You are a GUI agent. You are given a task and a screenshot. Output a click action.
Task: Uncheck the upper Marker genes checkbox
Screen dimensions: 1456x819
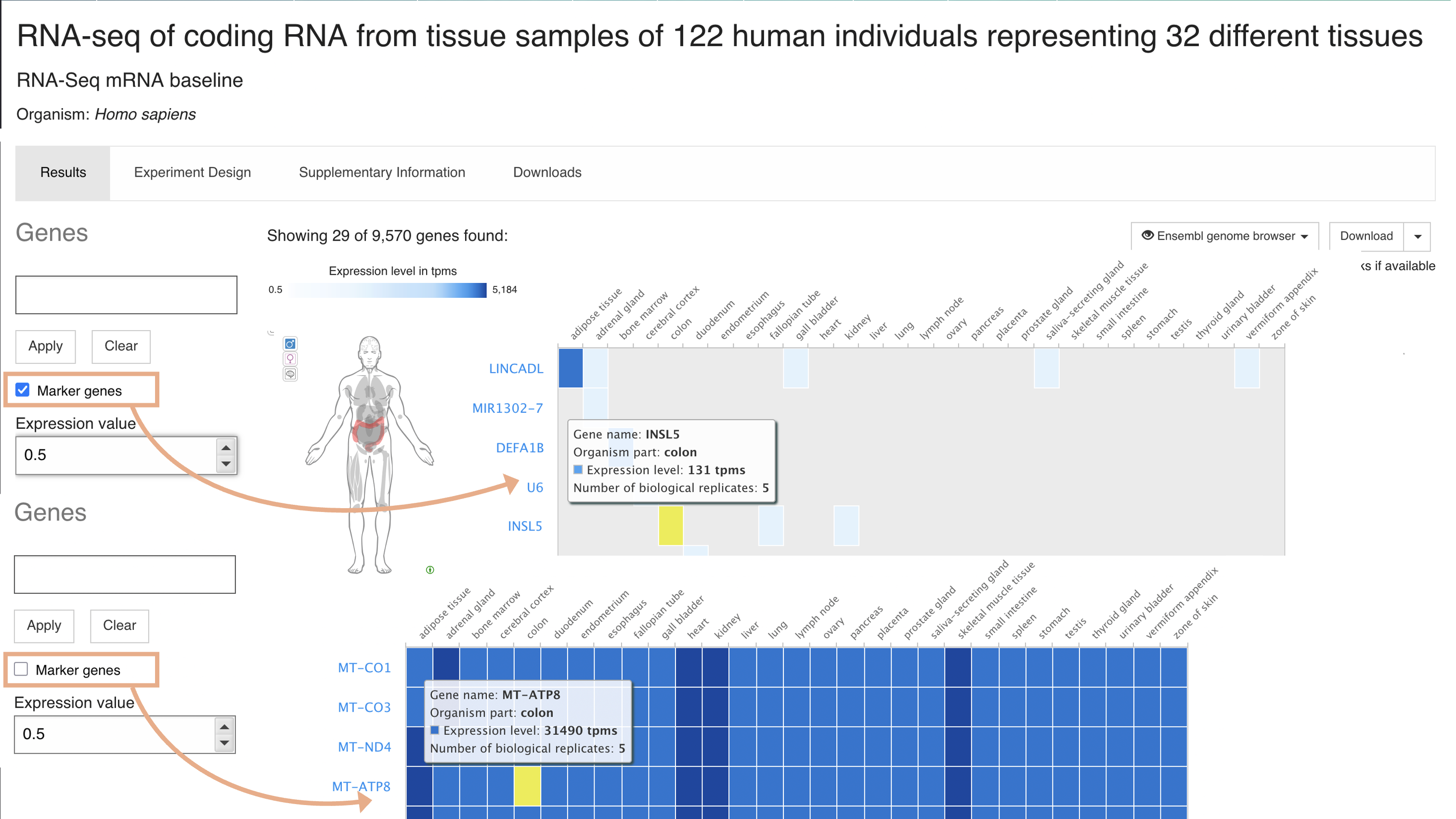23,390
